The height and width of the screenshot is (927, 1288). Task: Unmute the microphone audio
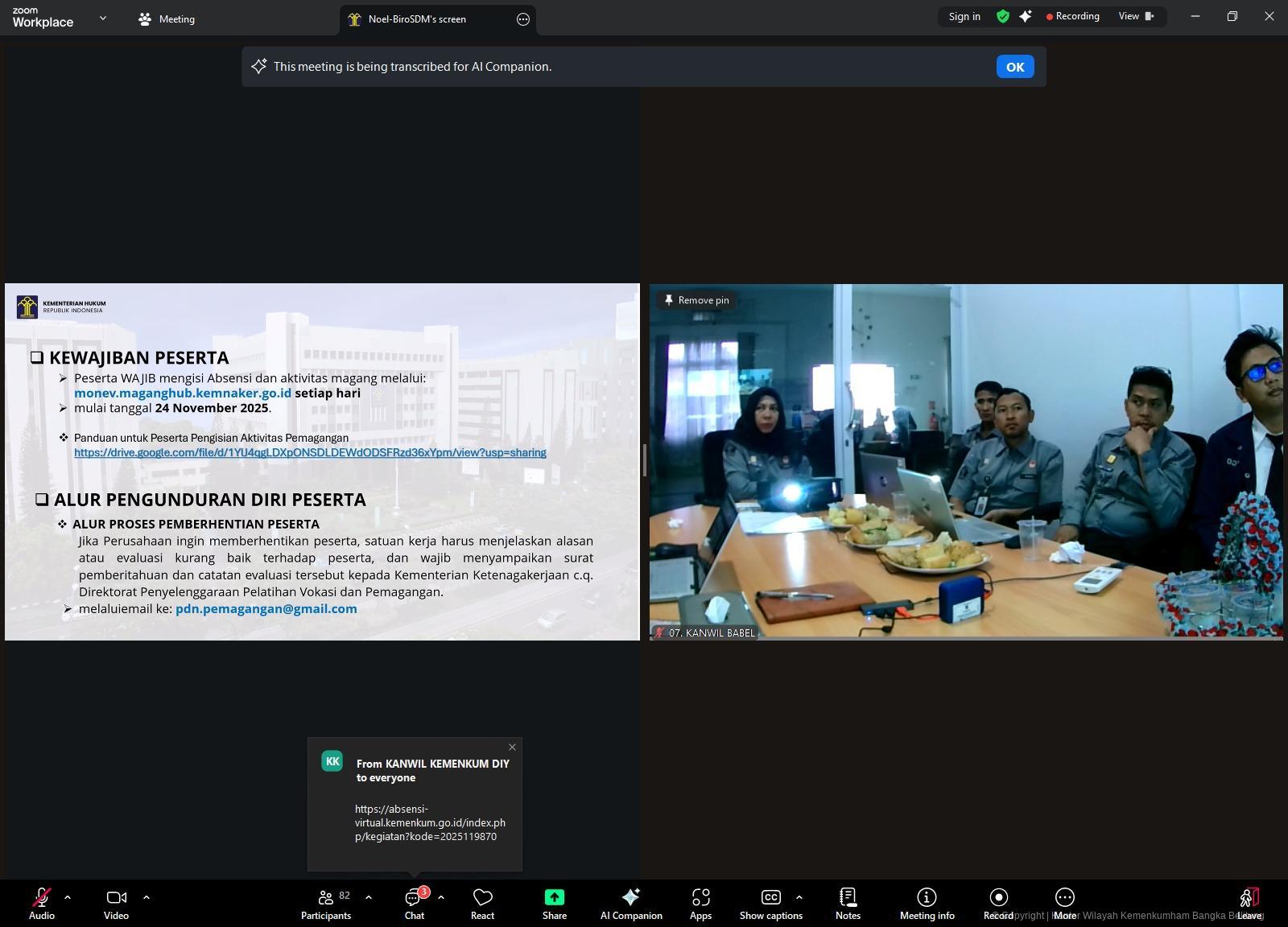pos(41,903)
